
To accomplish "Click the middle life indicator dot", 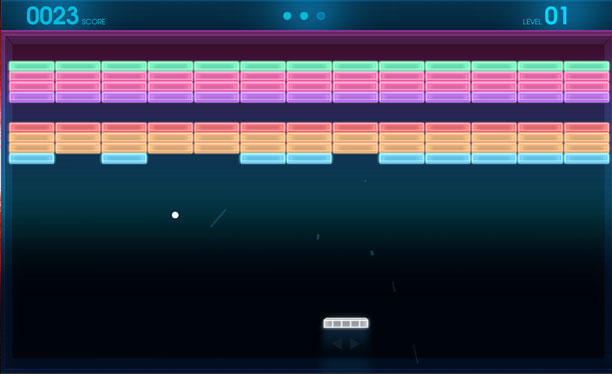I will click(x=304, y=16).
